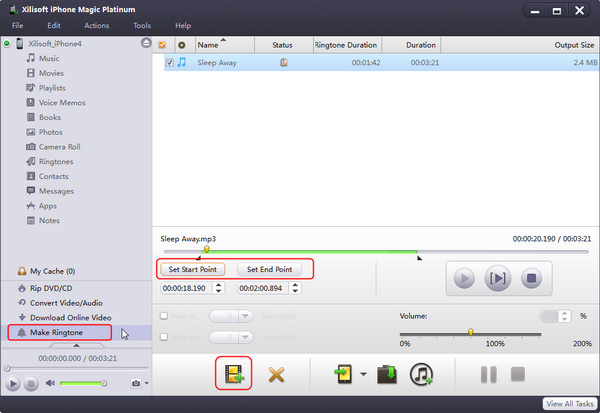The height and width of the screenshot is (413, 600).
Task: Click the Set Start Point button
Action: [x=196, y=269]
